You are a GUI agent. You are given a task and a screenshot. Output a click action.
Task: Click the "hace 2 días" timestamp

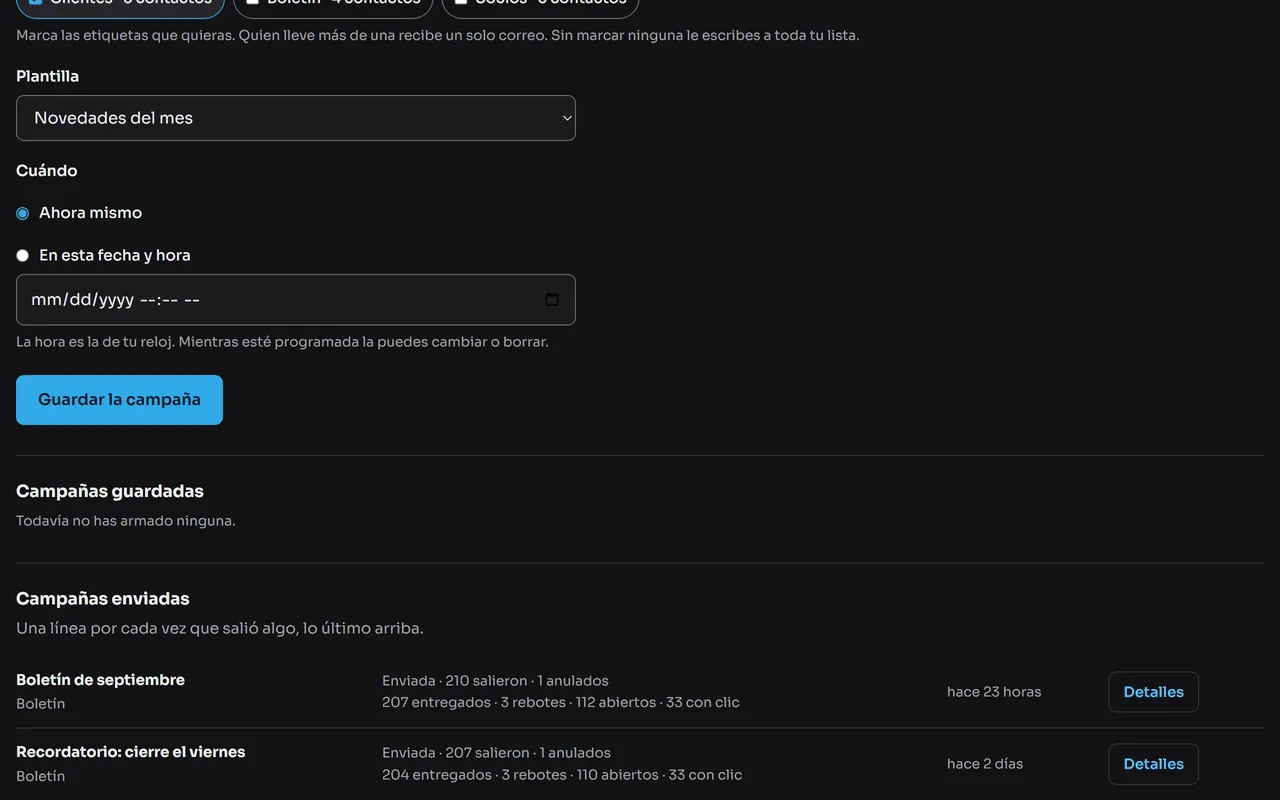click(985, 764)
